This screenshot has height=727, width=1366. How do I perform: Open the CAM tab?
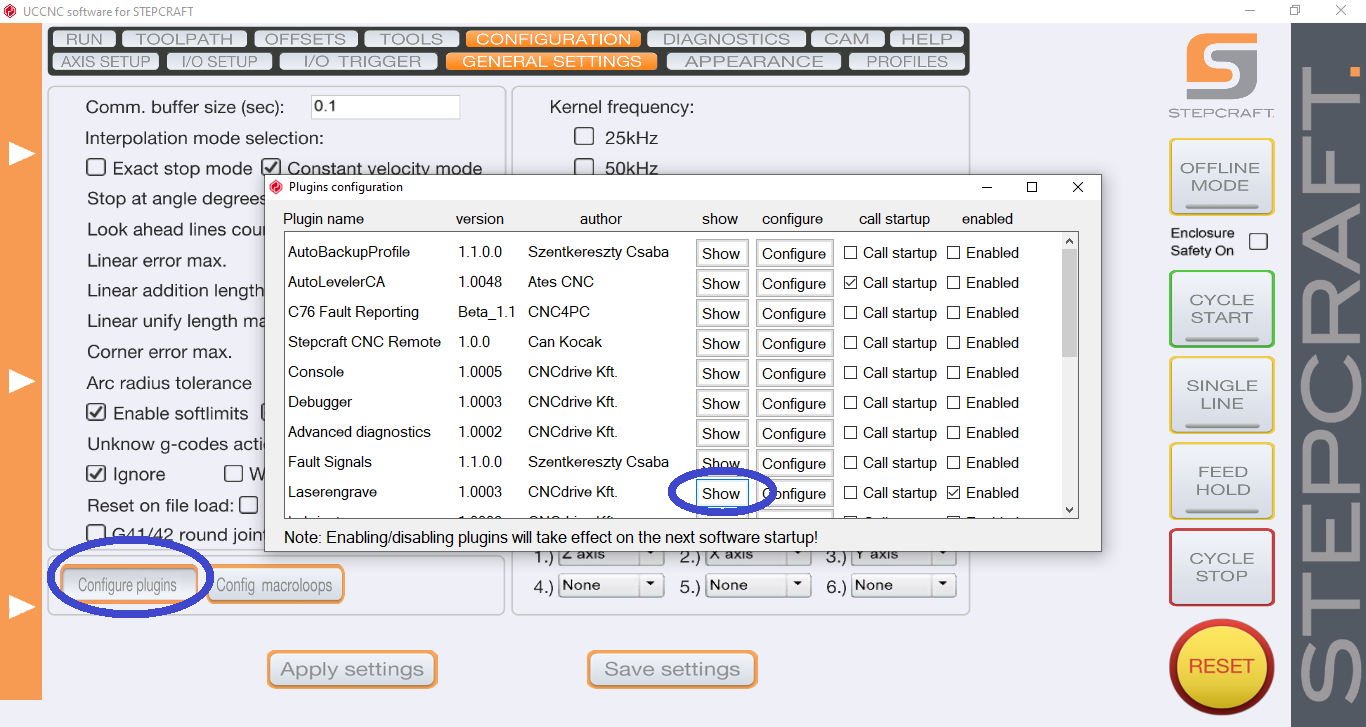click(x=846, y=39)
